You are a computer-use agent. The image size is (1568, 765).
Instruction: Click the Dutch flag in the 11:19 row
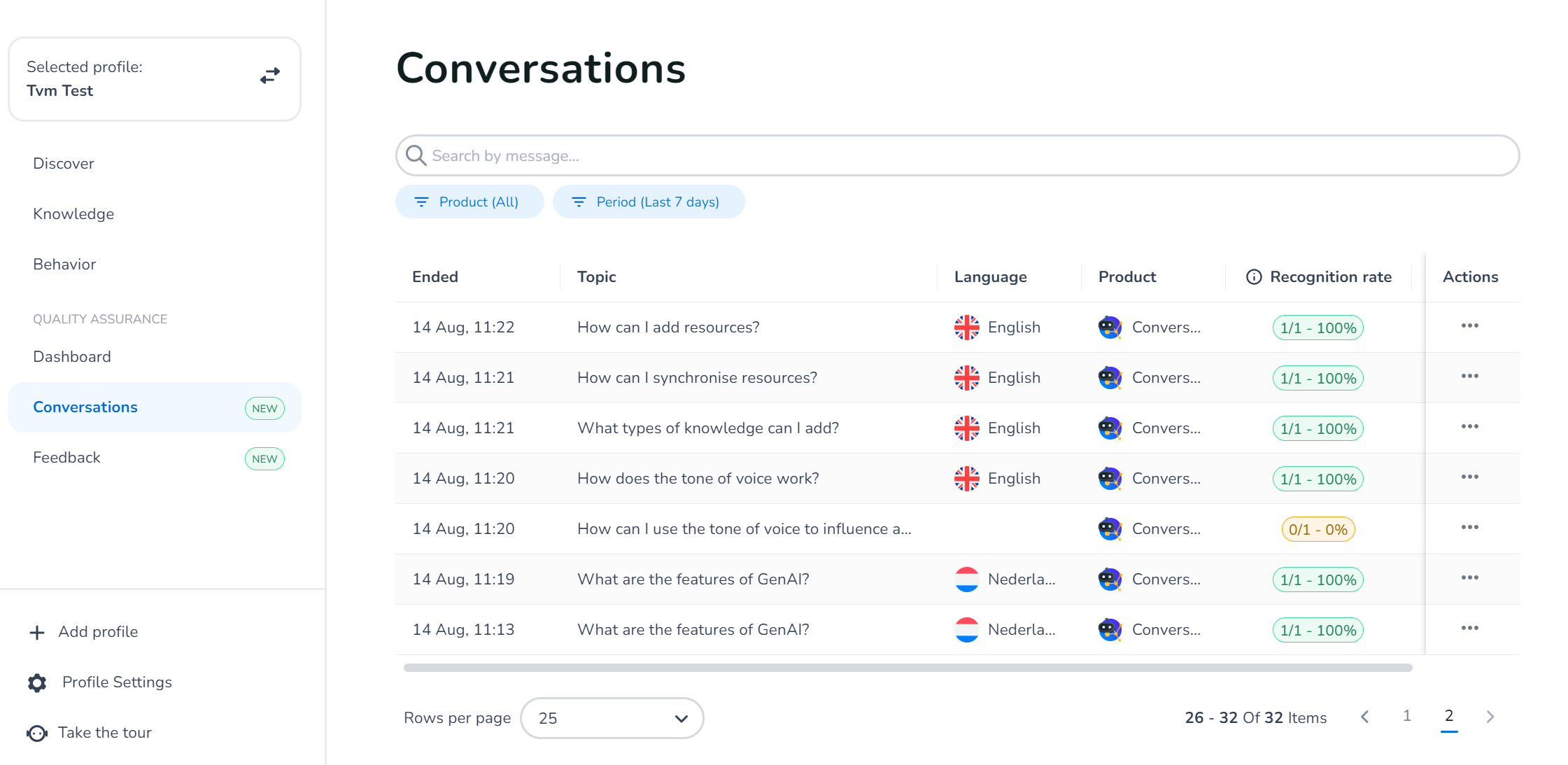967,580
